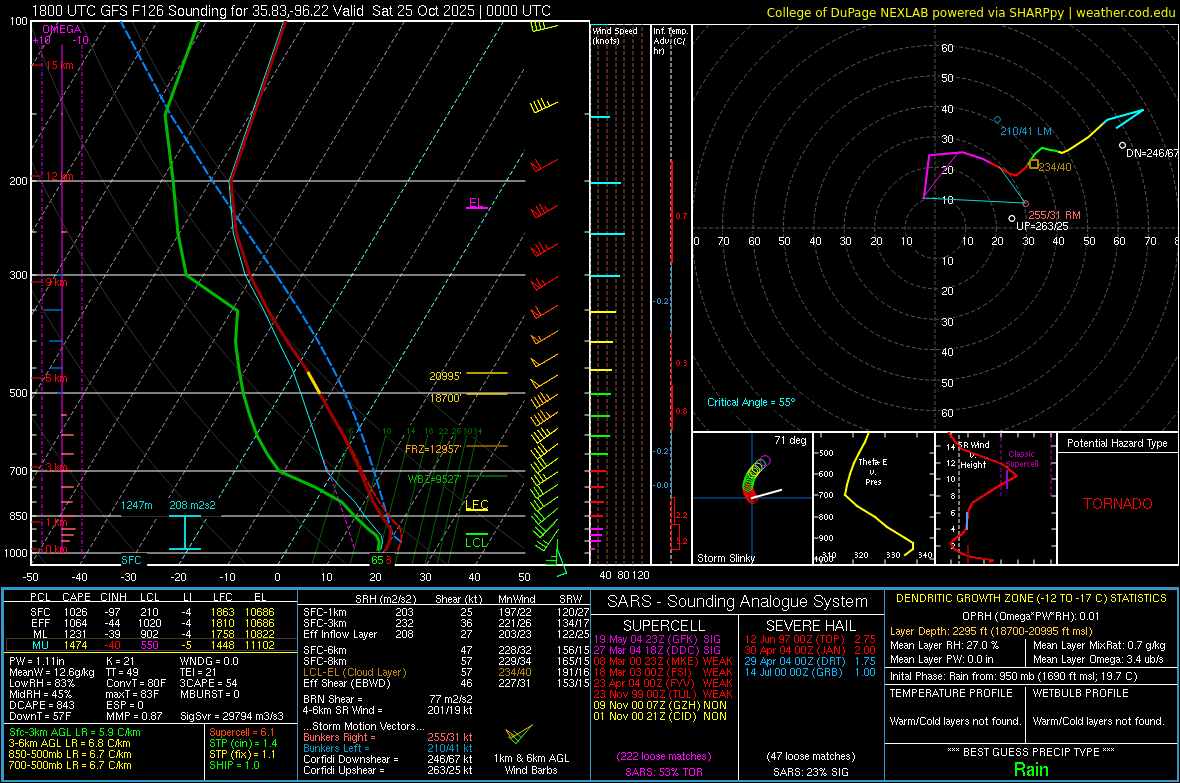Click the OPRH (Omega*PW*RH): 0.01 line

pos(1031,616)
